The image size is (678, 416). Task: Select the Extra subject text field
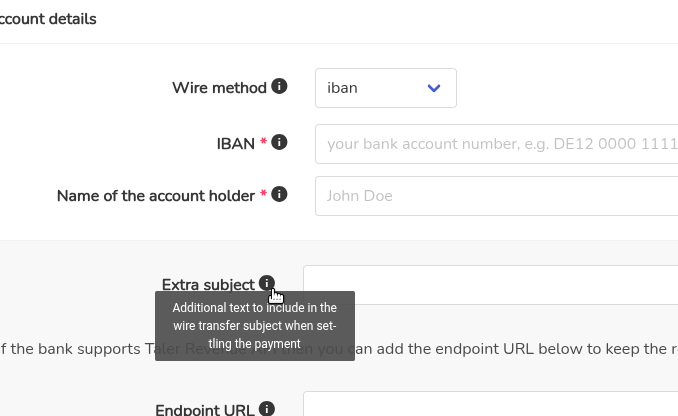(490, 285)
